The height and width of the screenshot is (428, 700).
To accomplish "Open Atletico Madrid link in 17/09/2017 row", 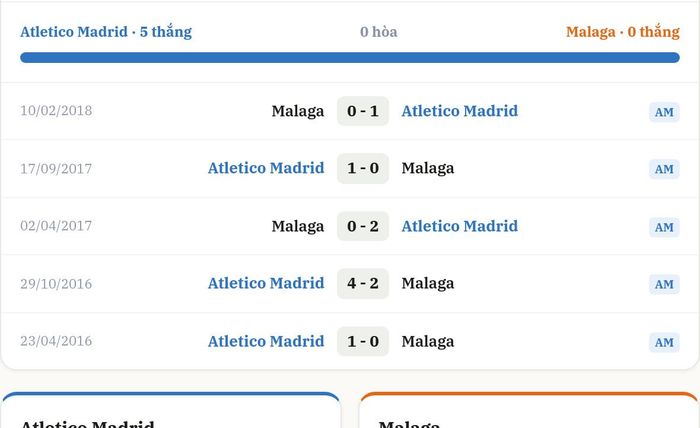I will (x=266, y=168).
